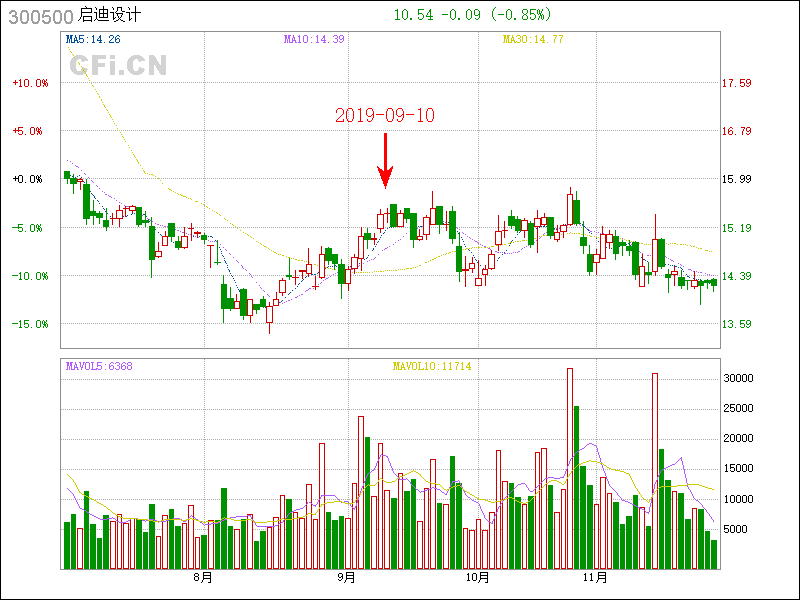
Task: Click the 9月 label on time axis
Action: coord(346,577)
